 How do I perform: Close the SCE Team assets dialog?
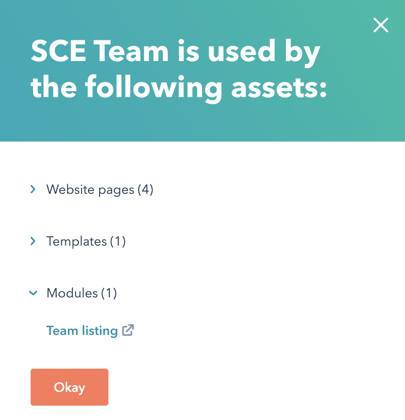coord(381,25)
